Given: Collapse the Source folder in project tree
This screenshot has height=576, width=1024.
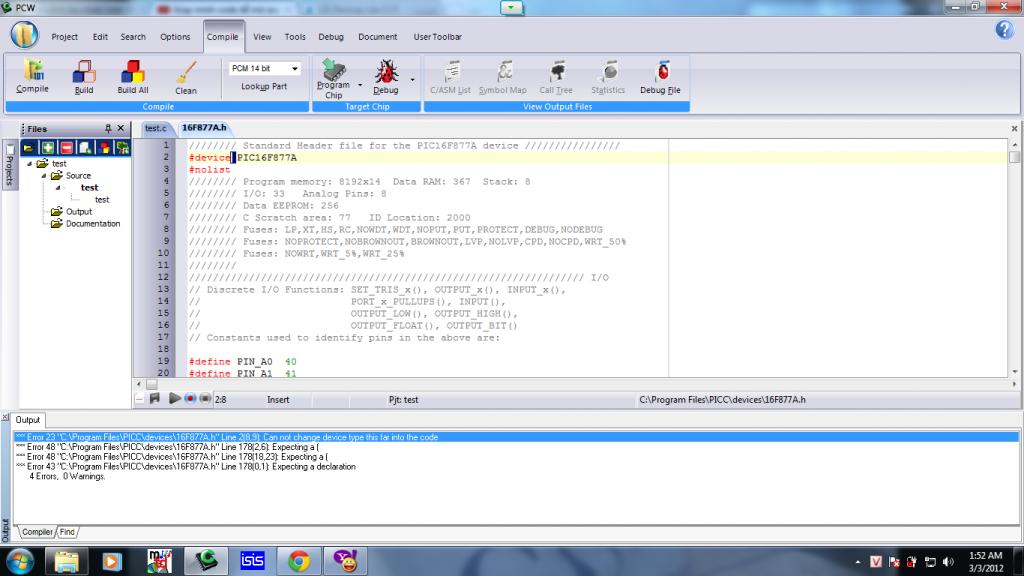Looking at the screenshot, I should 43,175.
